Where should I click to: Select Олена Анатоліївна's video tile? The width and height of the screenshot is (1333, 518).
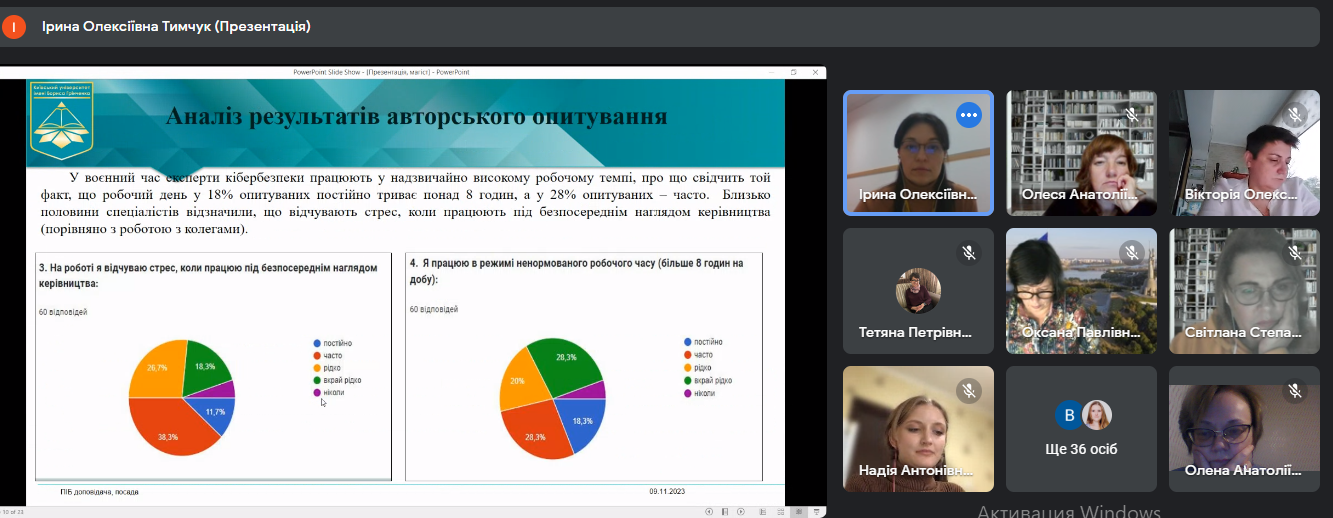point(1244,429)
